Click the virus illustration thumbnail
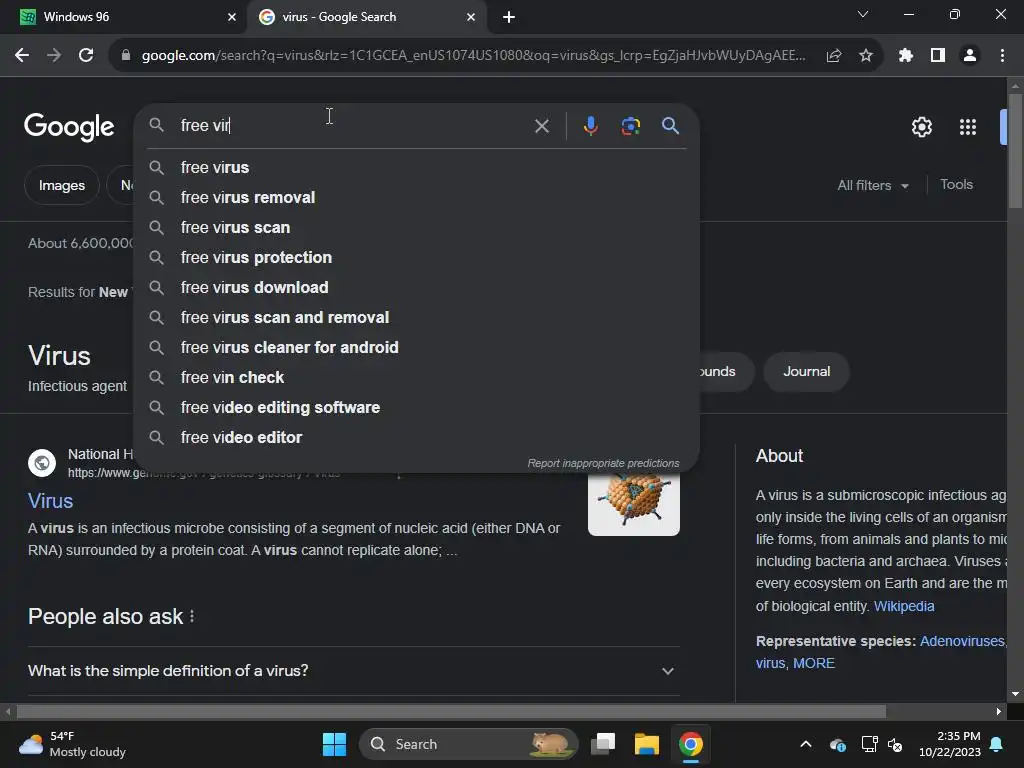1024x768 pixels. coord(633,503)
